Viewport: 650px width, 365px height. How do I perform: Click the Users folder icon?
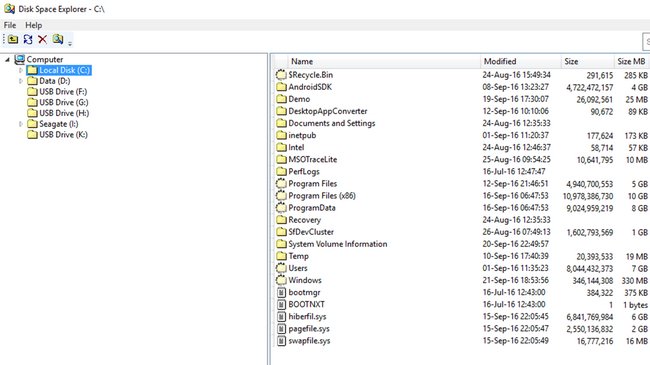click(x=281, y=268)
